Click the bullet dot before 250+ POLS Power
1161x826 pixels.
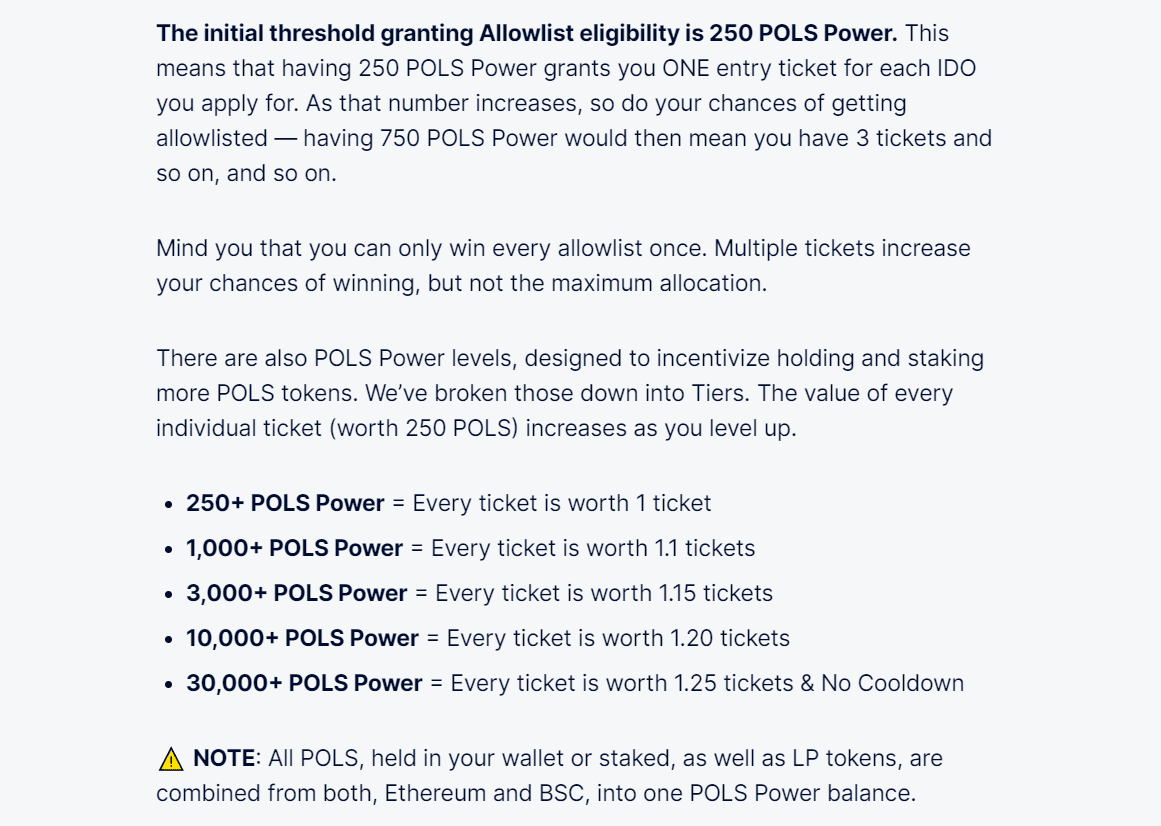tap(169, 505)
